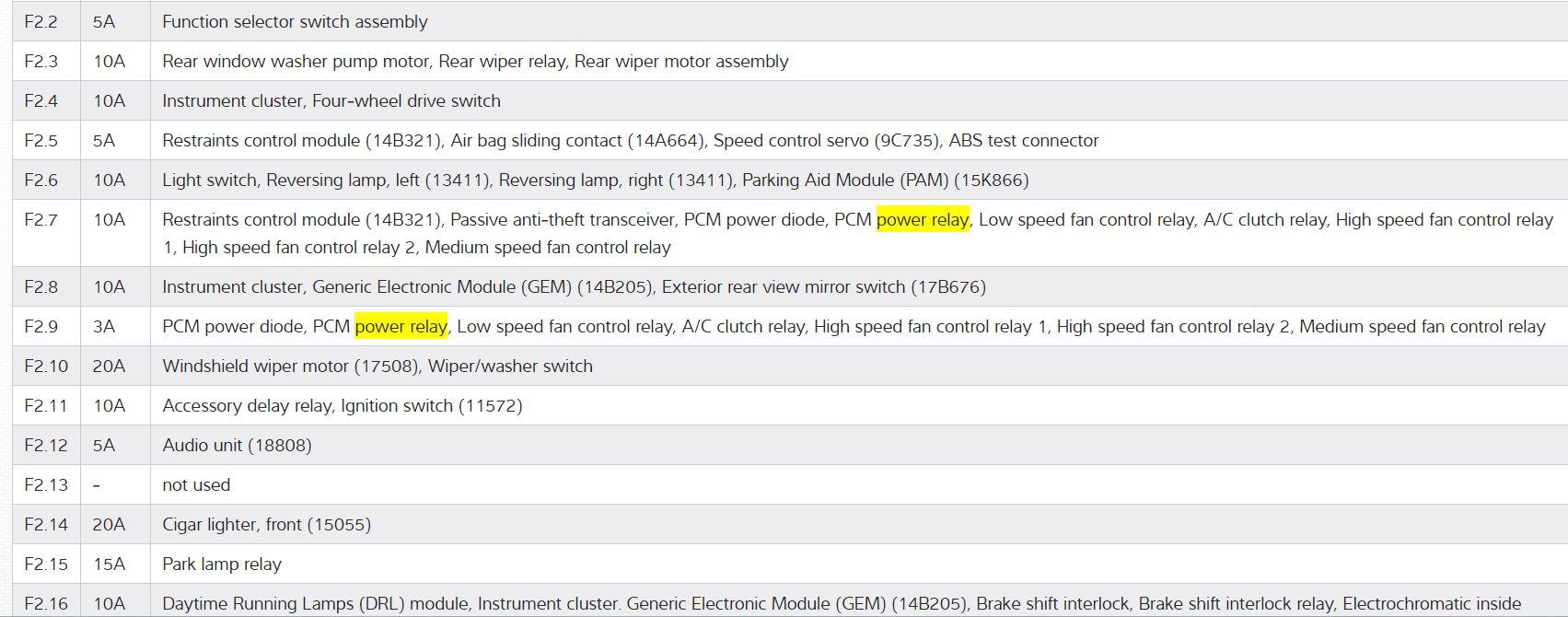The image size is (1568, 617).
Task: Click "Park lamp relay" description
Action: (222, 565)
